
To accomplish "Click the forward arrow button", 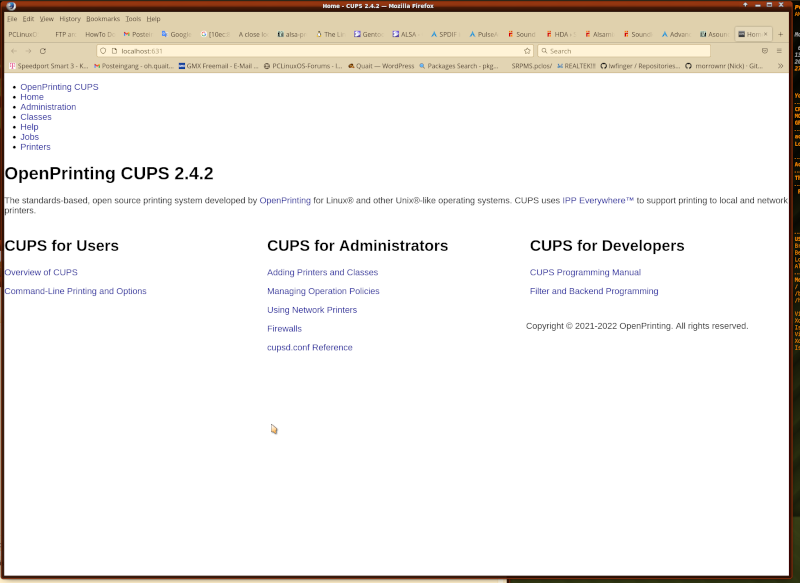I will point(28,50).
